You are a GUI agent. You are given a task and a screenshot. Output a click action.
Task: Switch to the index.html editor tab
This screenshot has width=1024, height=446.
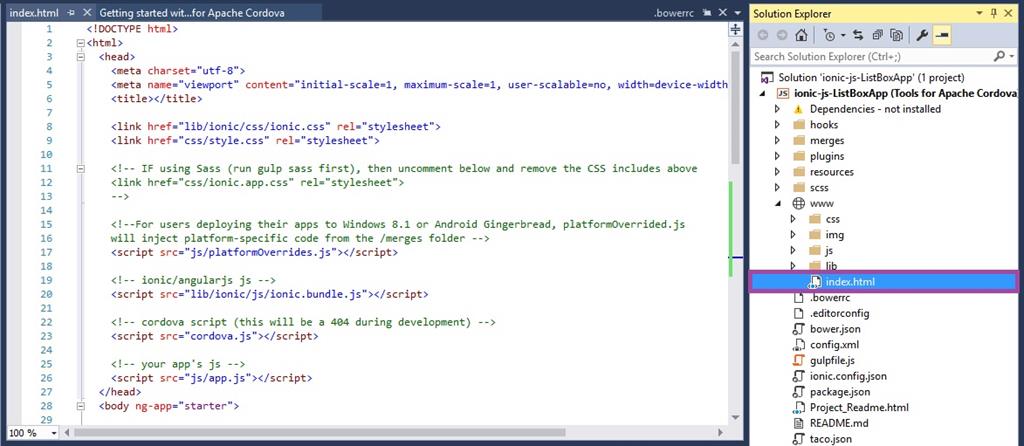coord(34,13)
